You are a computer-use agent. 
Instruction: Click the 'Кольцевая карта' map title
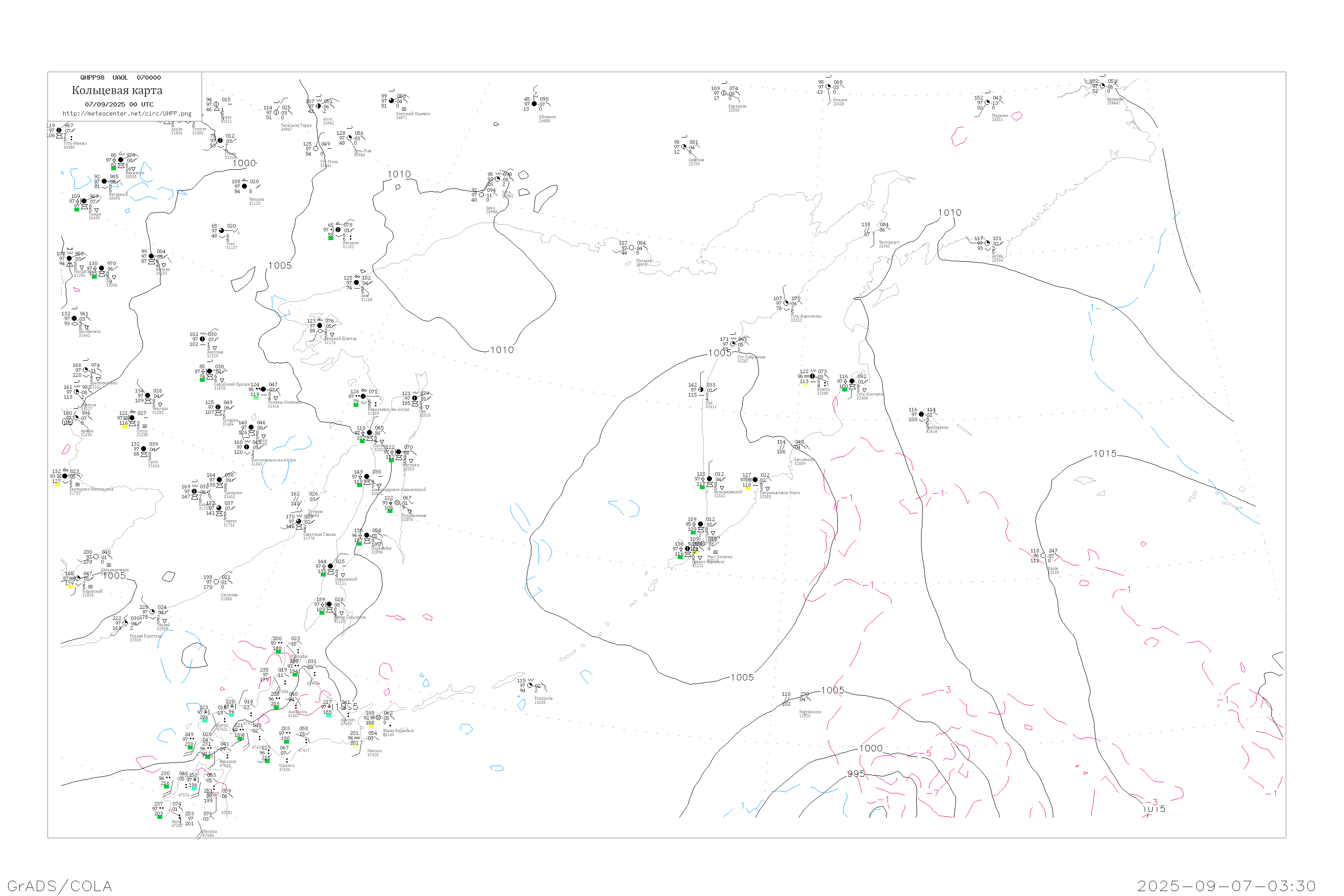117,90
